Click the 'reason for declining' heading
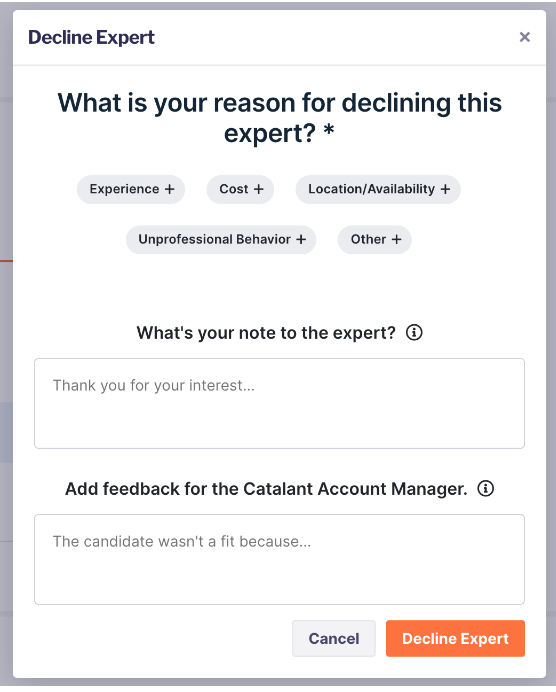556x692 pixels. tap(279, 118)
